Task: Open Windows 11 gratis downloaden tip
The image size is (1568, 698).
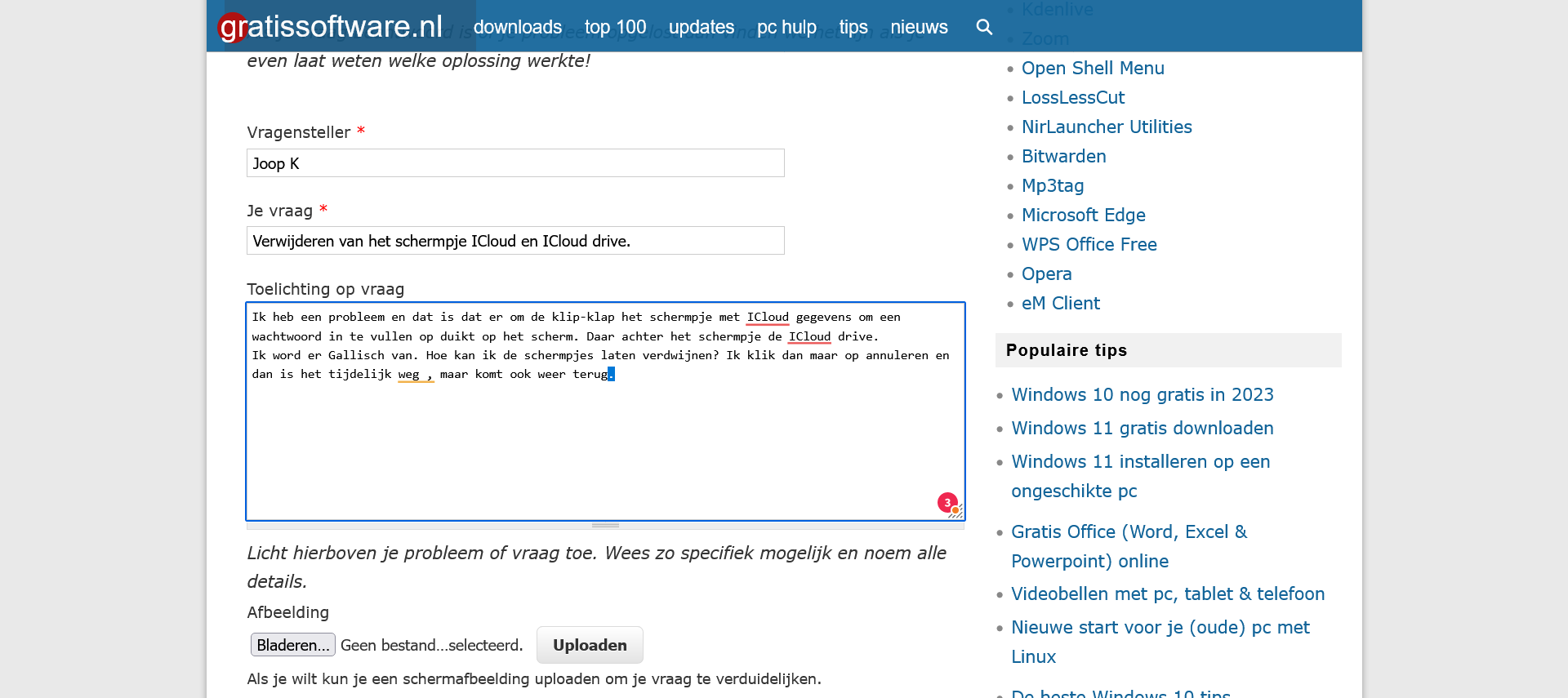Action: pos(1142,429)
